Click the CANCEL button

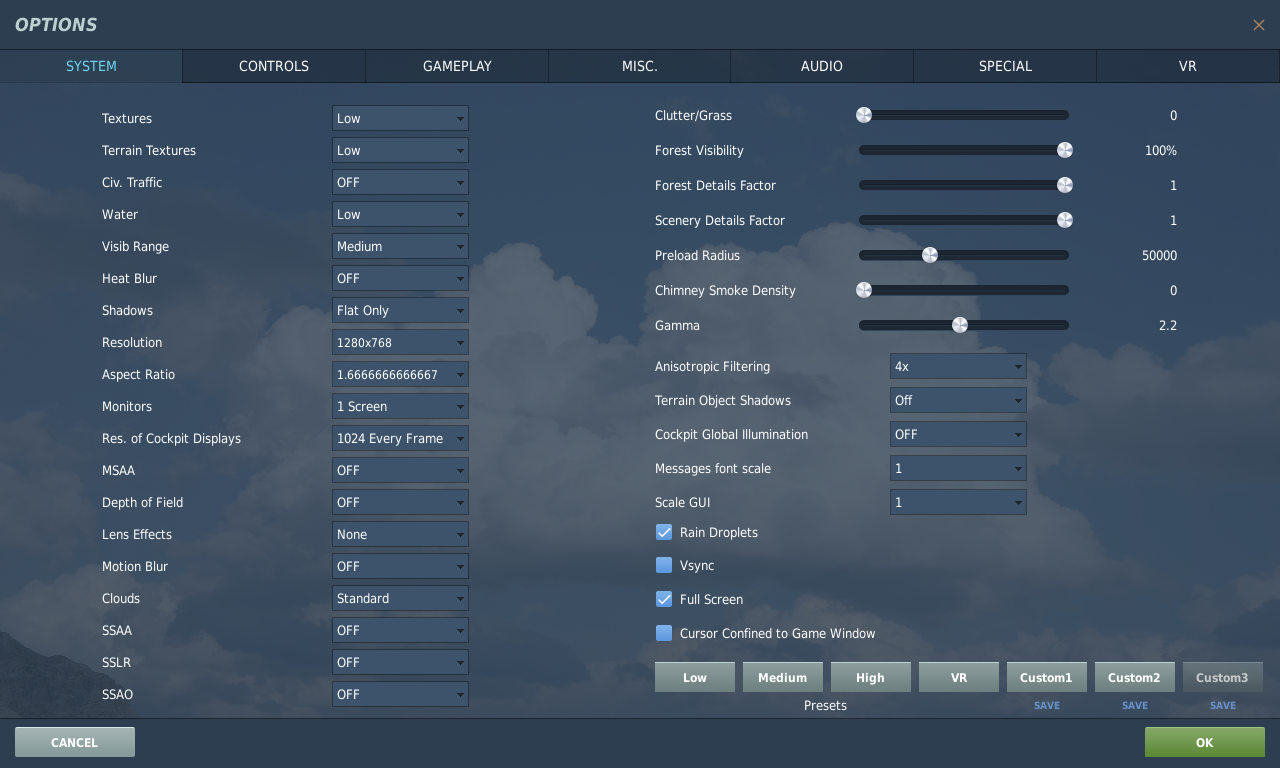[x=75, y=742]
